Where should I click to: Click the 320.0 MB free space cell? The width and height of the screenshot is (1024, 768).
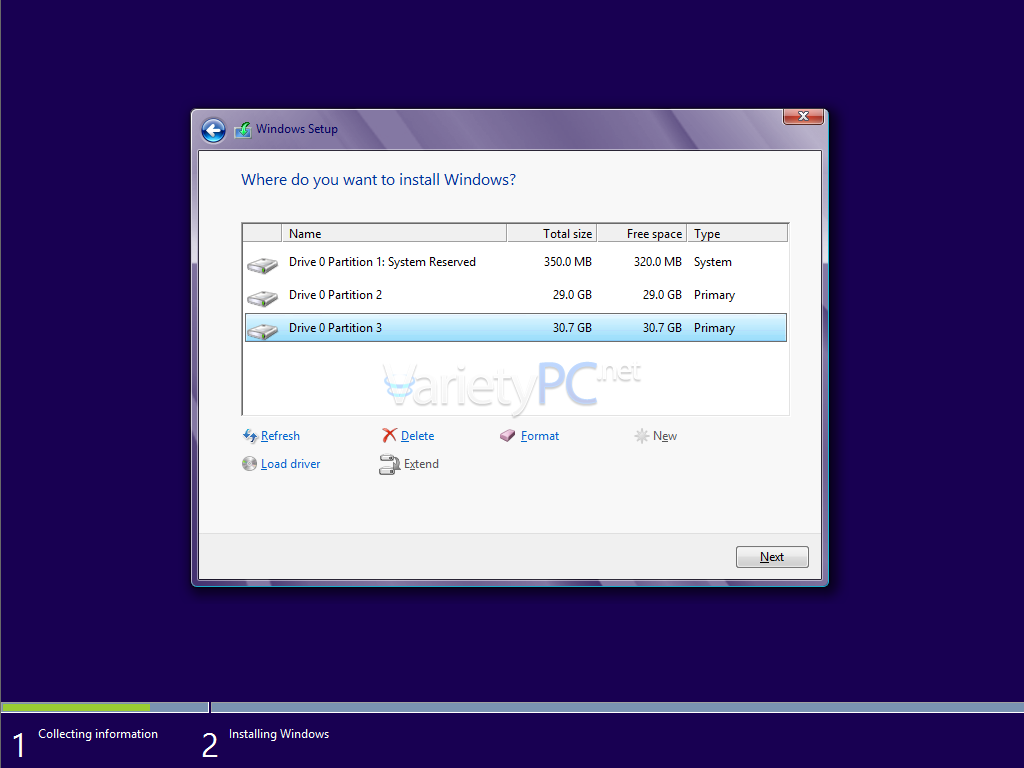click(x=658, y=262)
